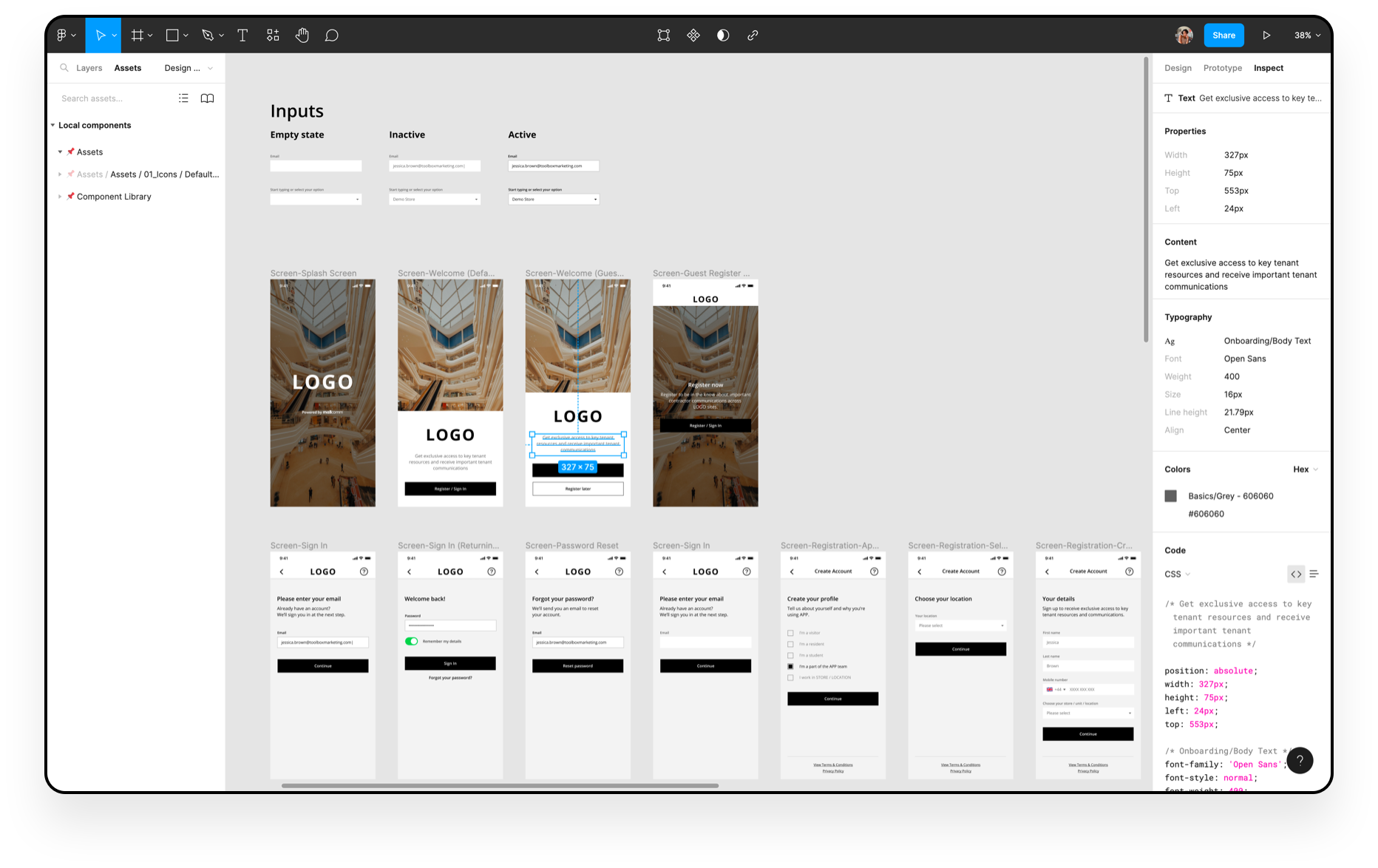Switch to the Layers tab
This screenshot has height=868, width=1378.
coord(89,68)
